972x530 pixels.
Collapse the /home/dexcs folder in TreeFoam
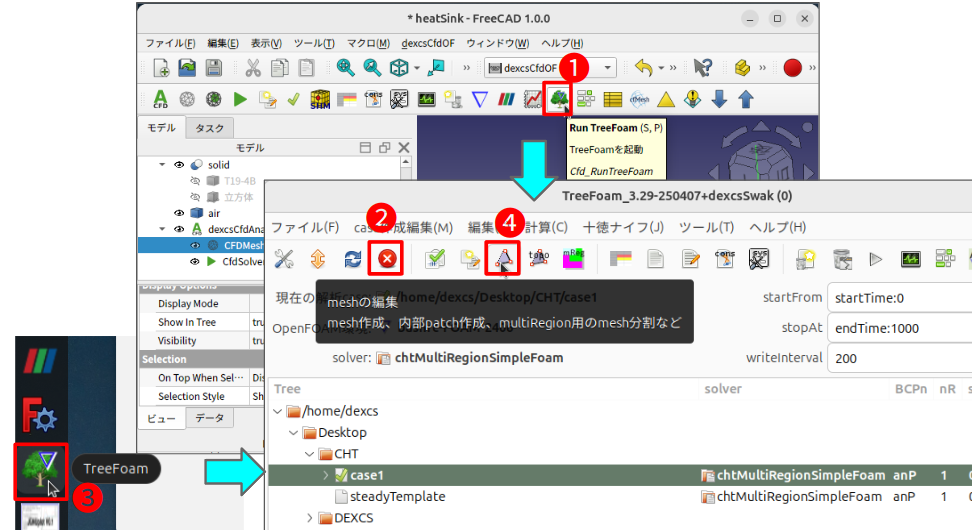tap(278, 411)
